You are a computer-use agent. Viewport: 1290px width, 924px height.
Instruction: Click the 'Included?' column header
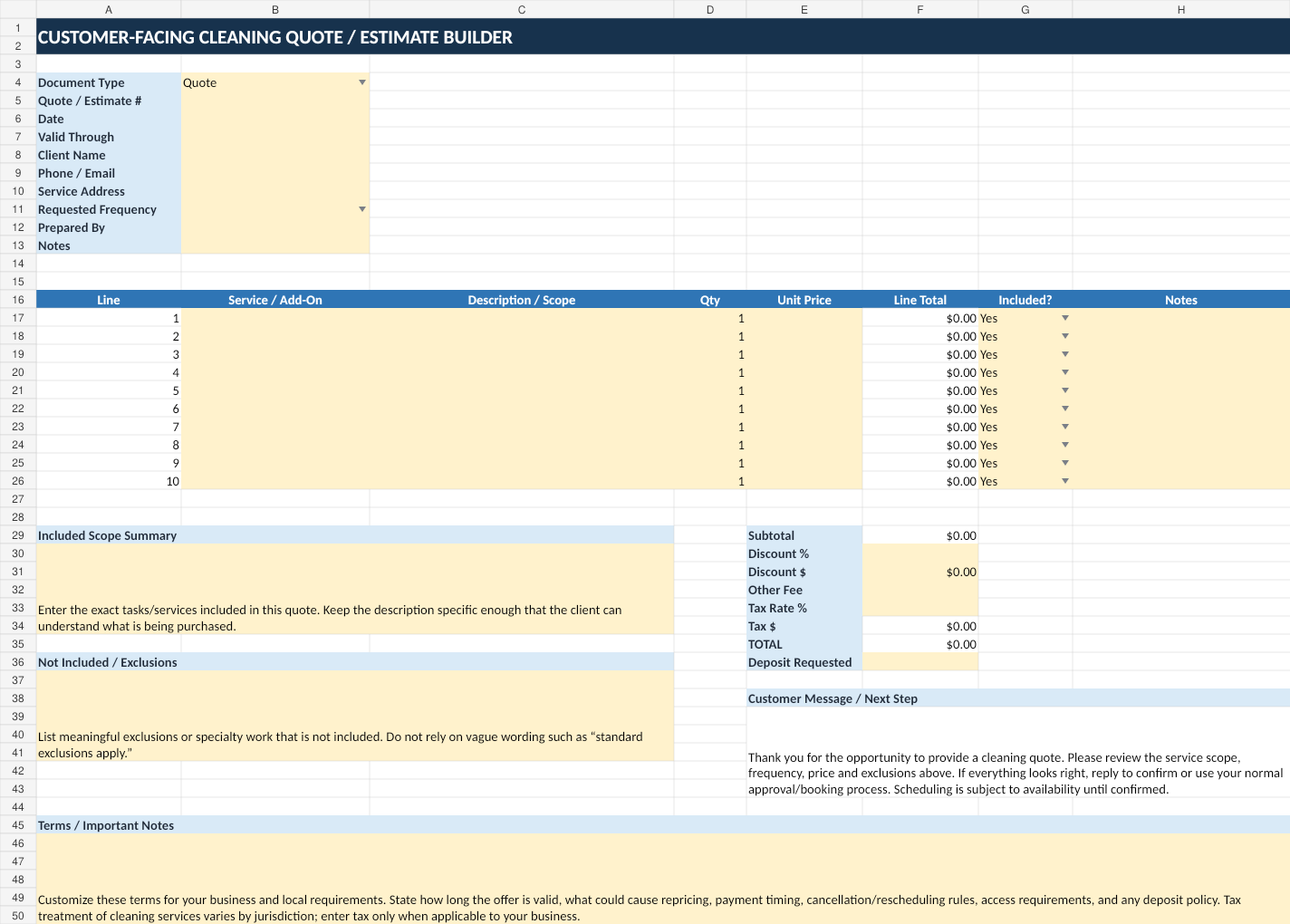pos(1025,300)
